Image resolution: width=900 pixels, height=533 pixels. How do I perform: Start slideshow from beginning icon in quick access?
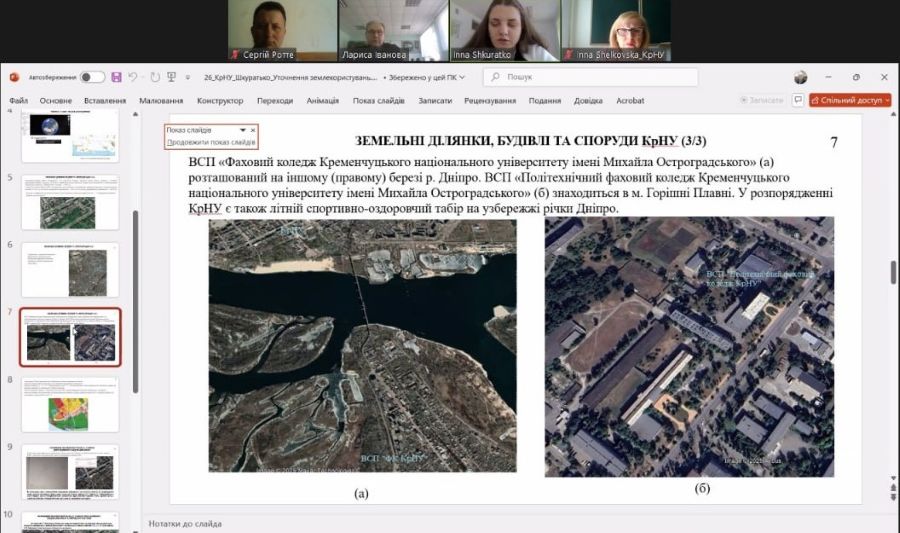171,77
